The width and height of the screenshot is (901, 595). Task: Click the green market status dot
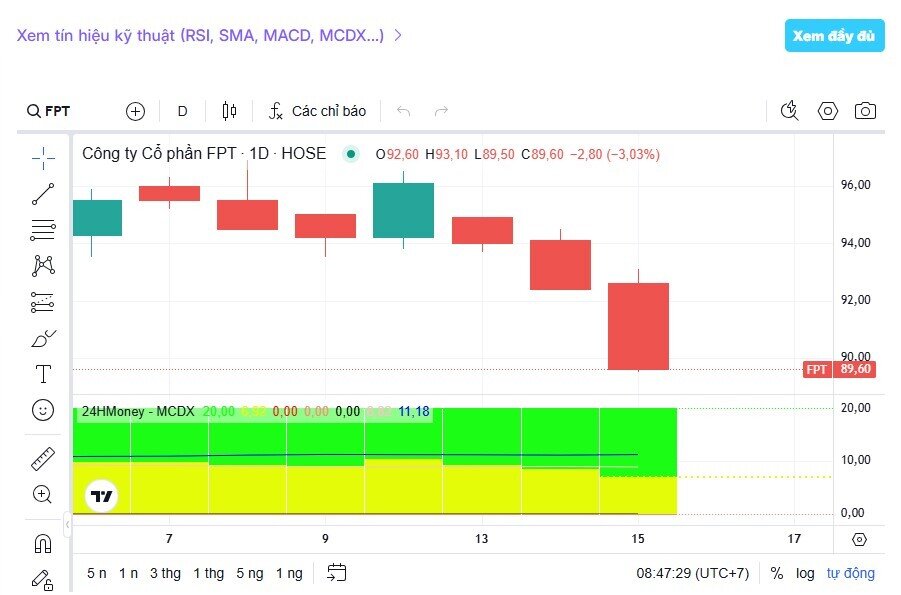point(351,154)
